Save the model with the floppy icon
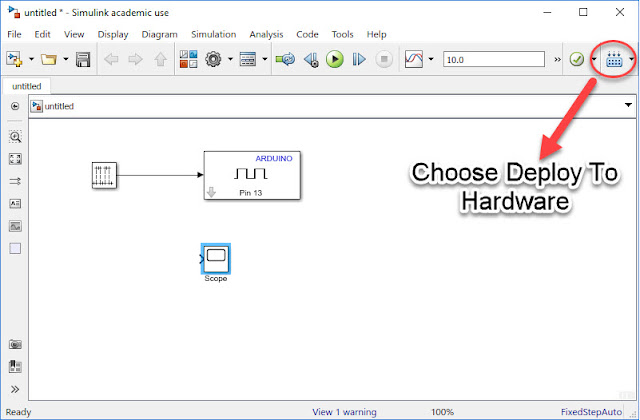This screenshot has width=640, height=420. pyautogui.click(x=83, y=60)
